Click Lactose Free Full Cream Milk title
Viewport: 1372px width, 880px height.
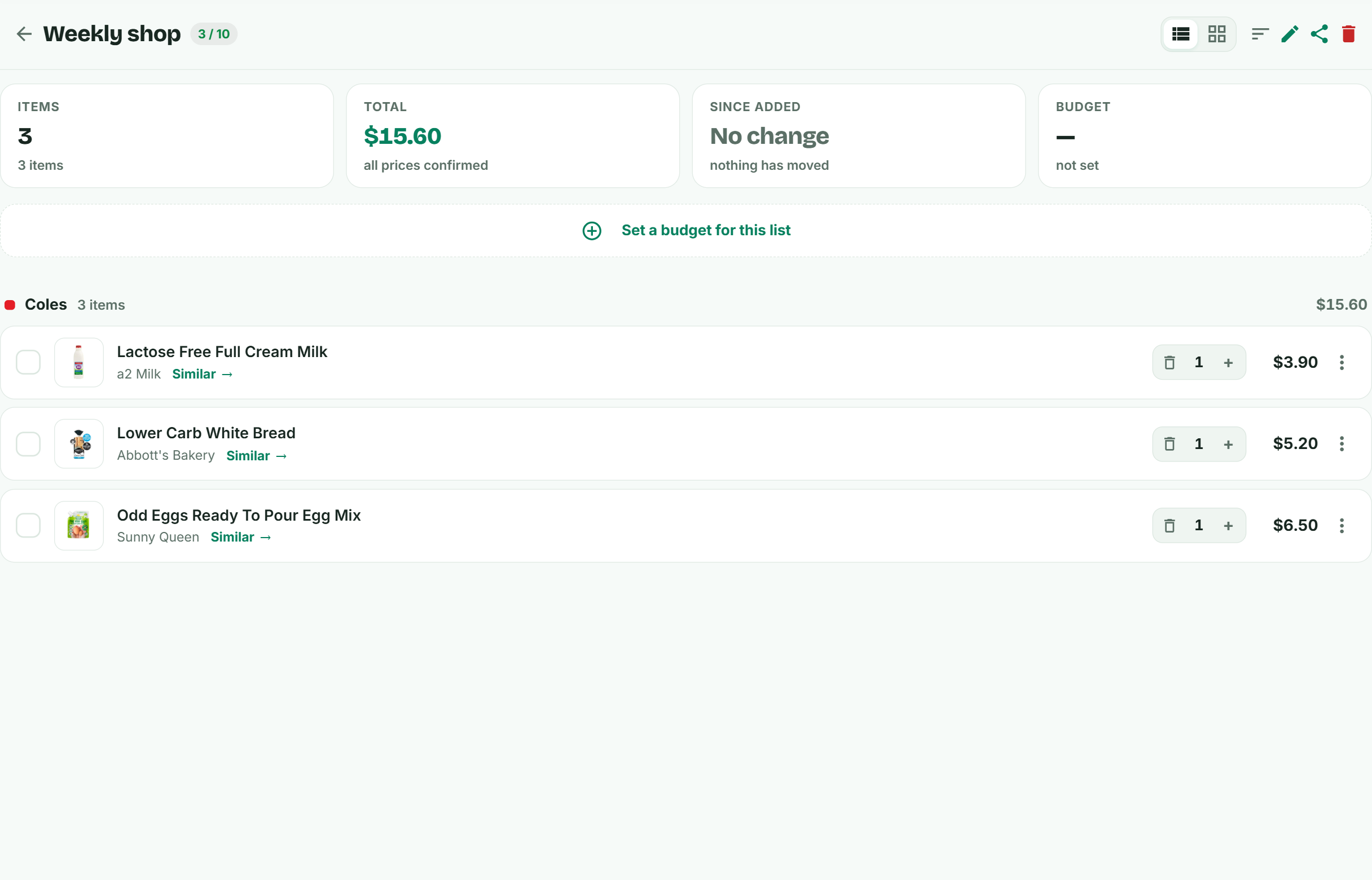tap(222, 352)
